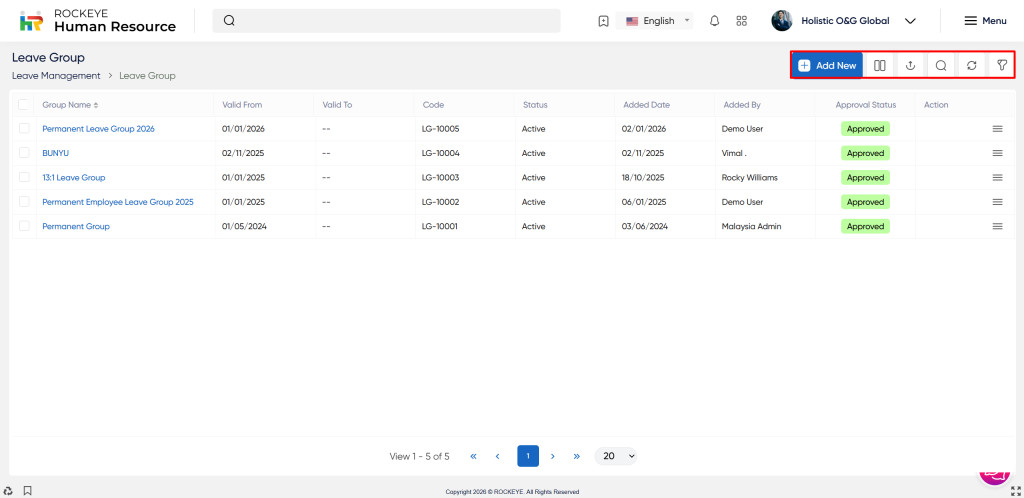Open the 20 rows per page dropdown
This screenshot has height=498, width=1024.
(x=615, y=456)
